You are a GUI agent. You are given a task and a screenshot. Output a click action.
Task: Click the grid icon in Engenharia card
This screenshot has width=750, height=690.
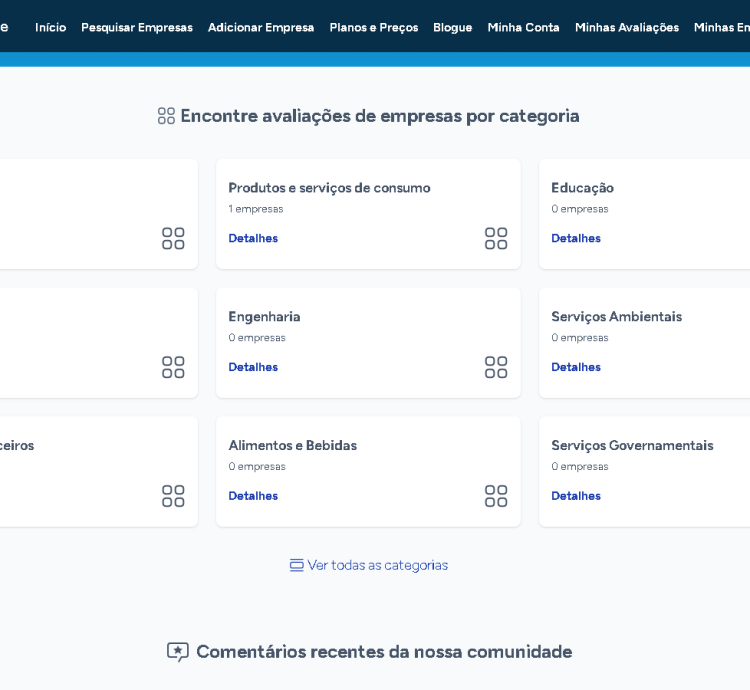click(496, 367)
